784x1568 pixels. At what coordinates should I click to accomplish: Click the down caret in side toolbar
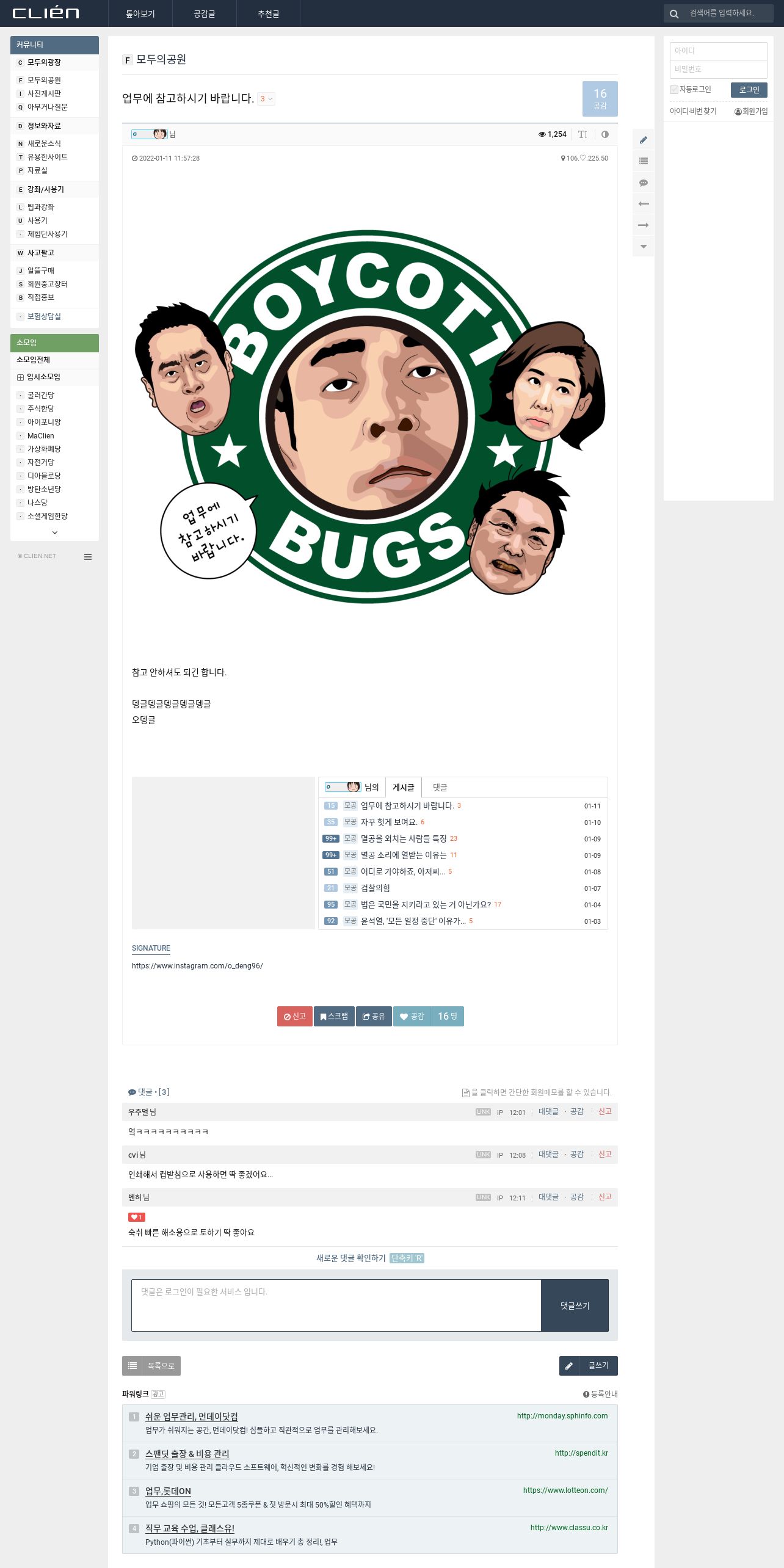pyautogui.click(x=644, y=247)
